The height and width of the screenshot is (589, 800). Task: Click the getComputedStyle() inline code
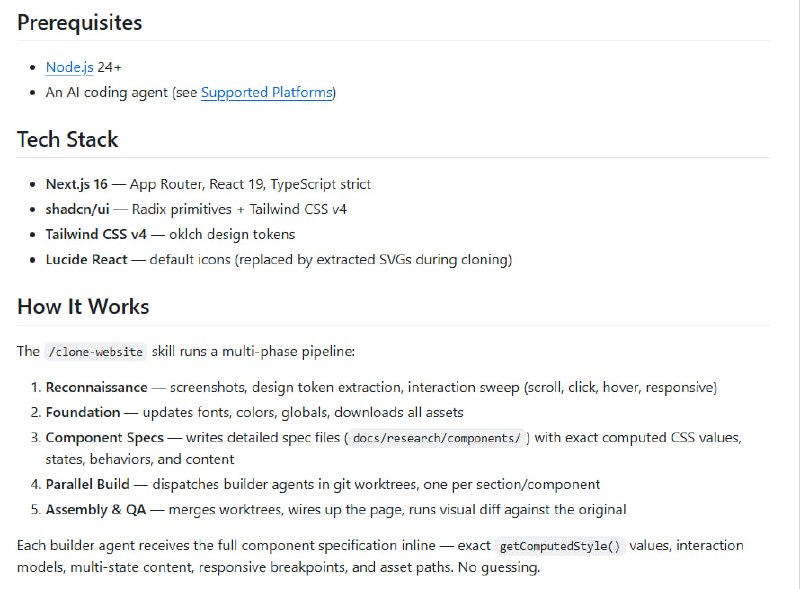click(x=559, y=546)
